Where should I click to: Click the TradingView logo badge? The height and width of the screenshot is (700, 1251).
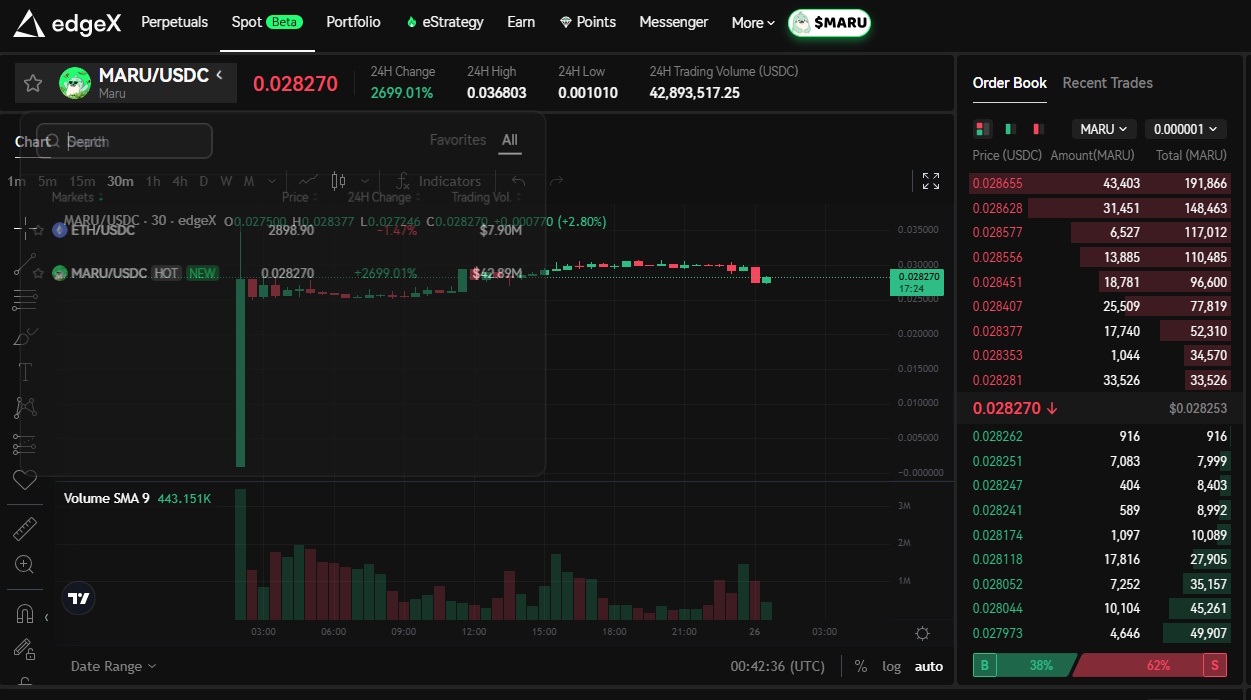tap(79, 598)
